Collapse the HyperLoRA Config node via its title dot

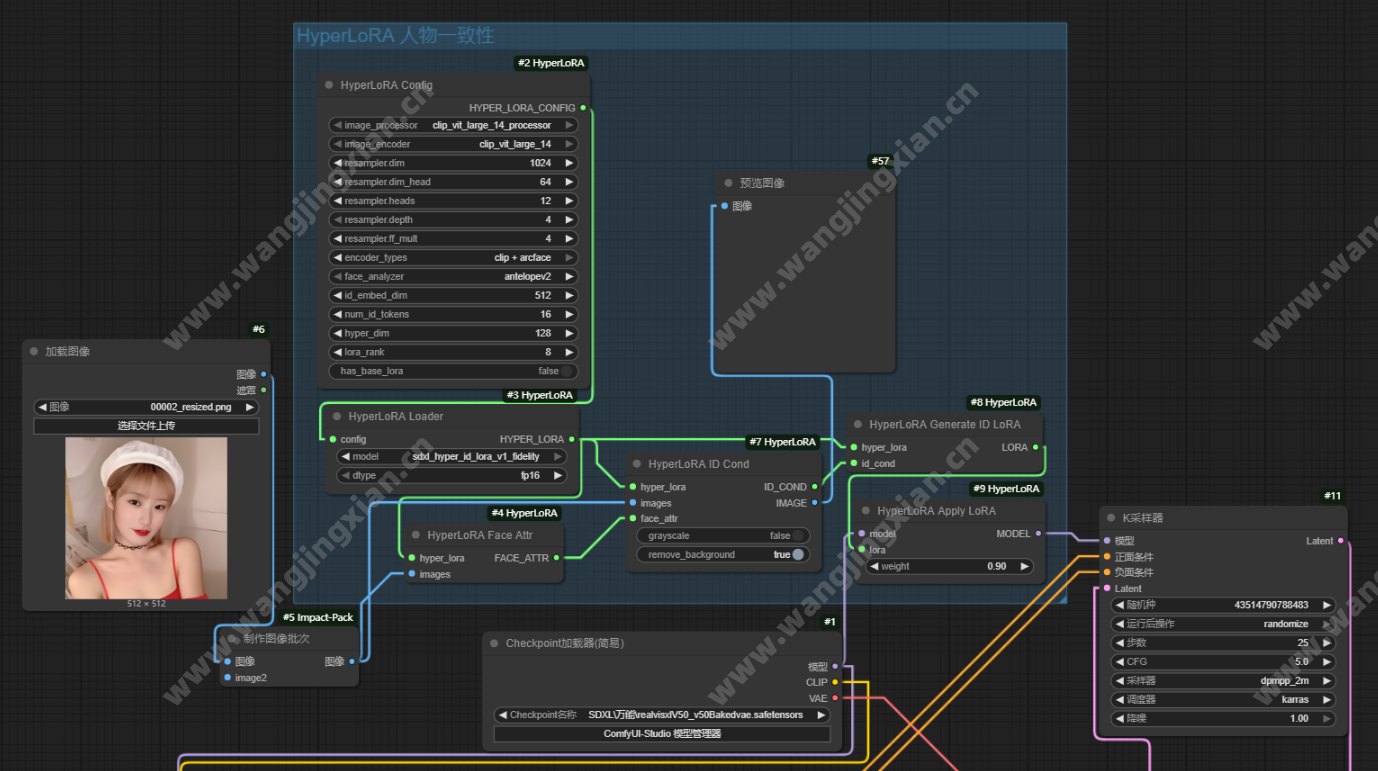click(x=329, y=85)
